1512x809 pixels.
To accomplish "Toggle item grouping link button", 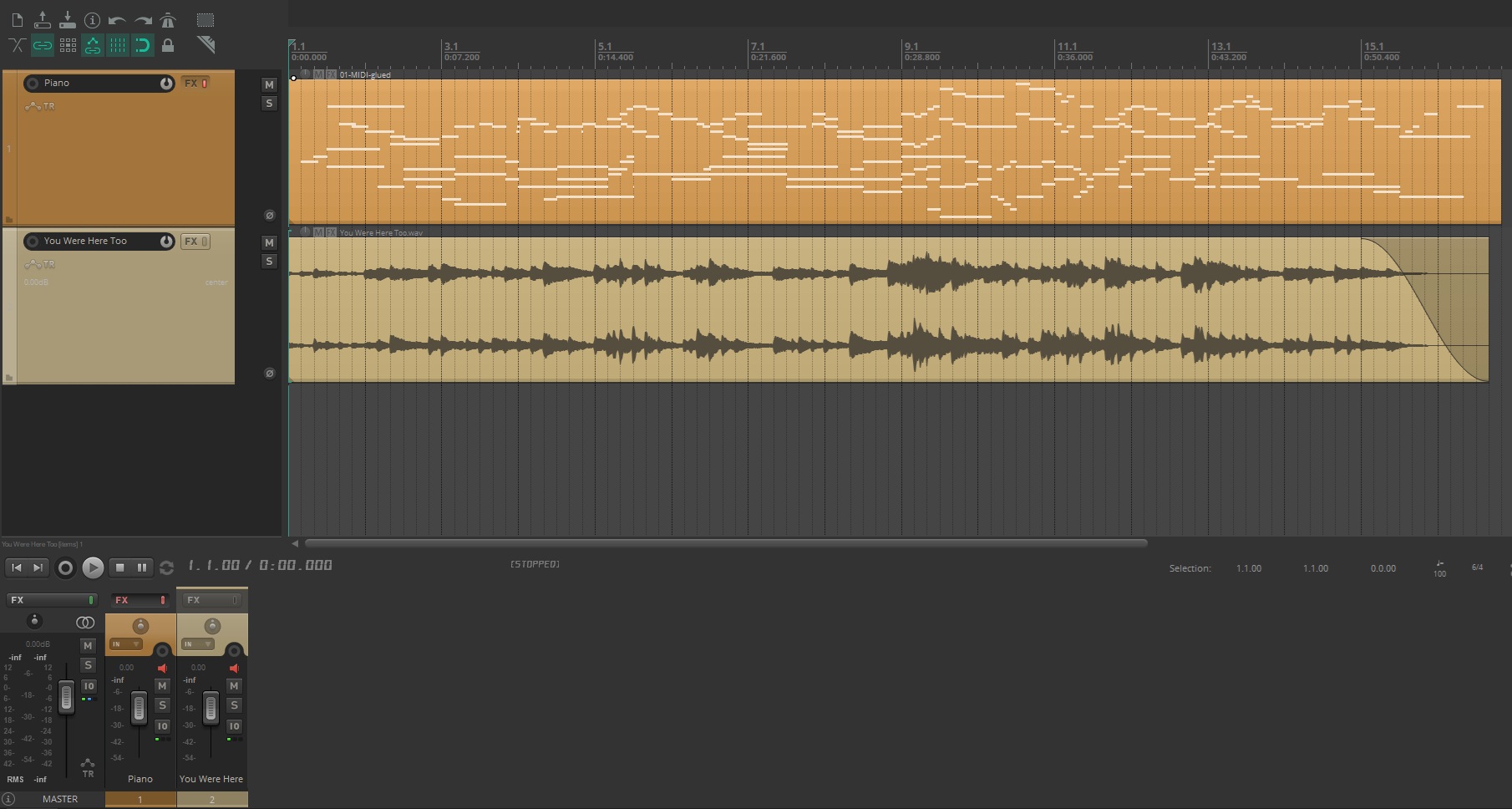I will click(x=42, y=45).
